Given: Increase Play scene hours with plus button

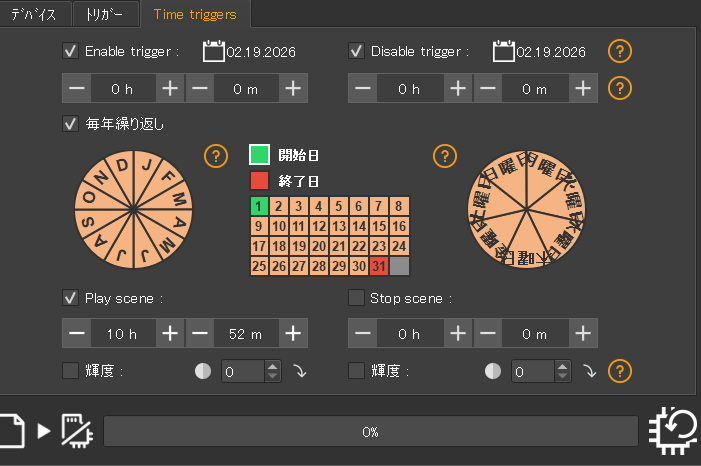Looking at the screenshot, I should pos(171,332).
